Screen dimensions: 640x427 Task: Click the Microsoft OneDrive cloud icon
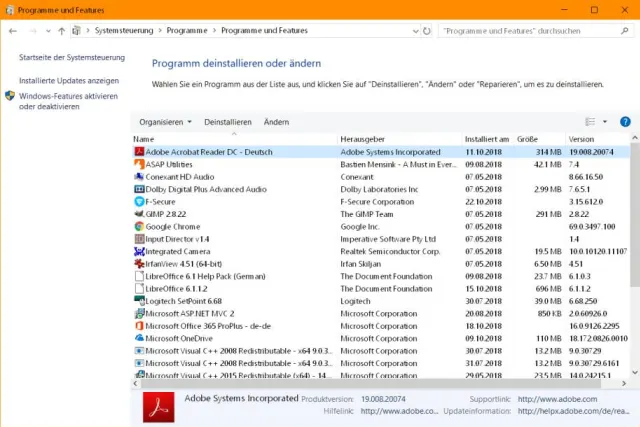139,338
